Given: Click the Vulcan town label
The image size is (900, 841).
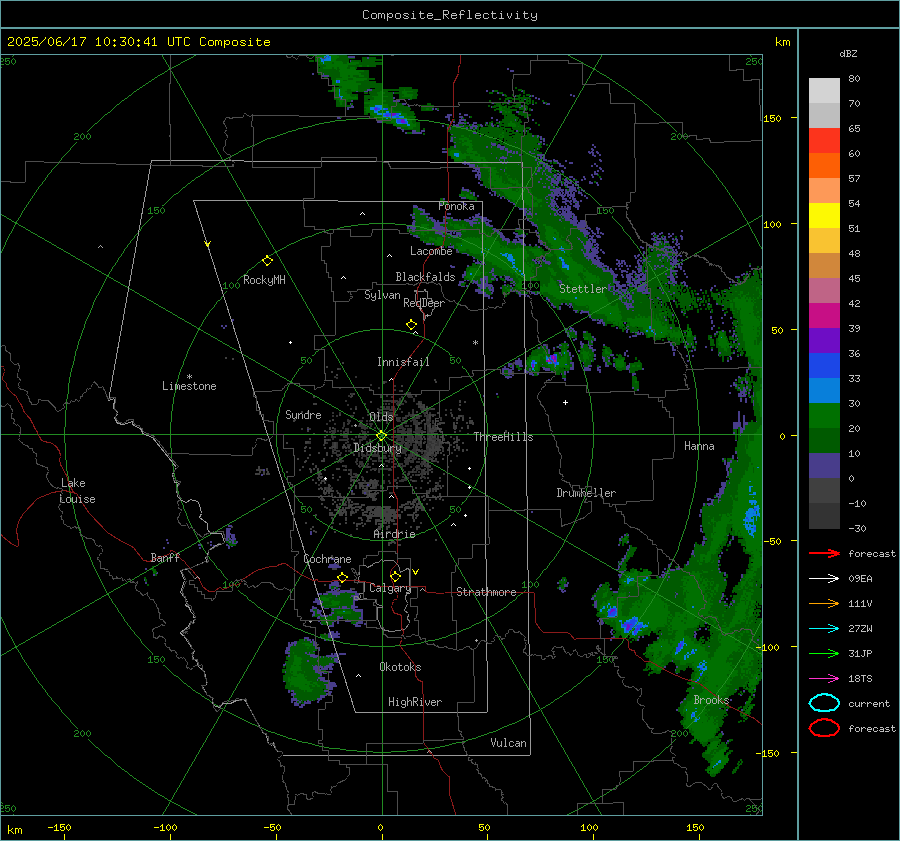Looking at the screenshot, I should [x=508, y=743].
